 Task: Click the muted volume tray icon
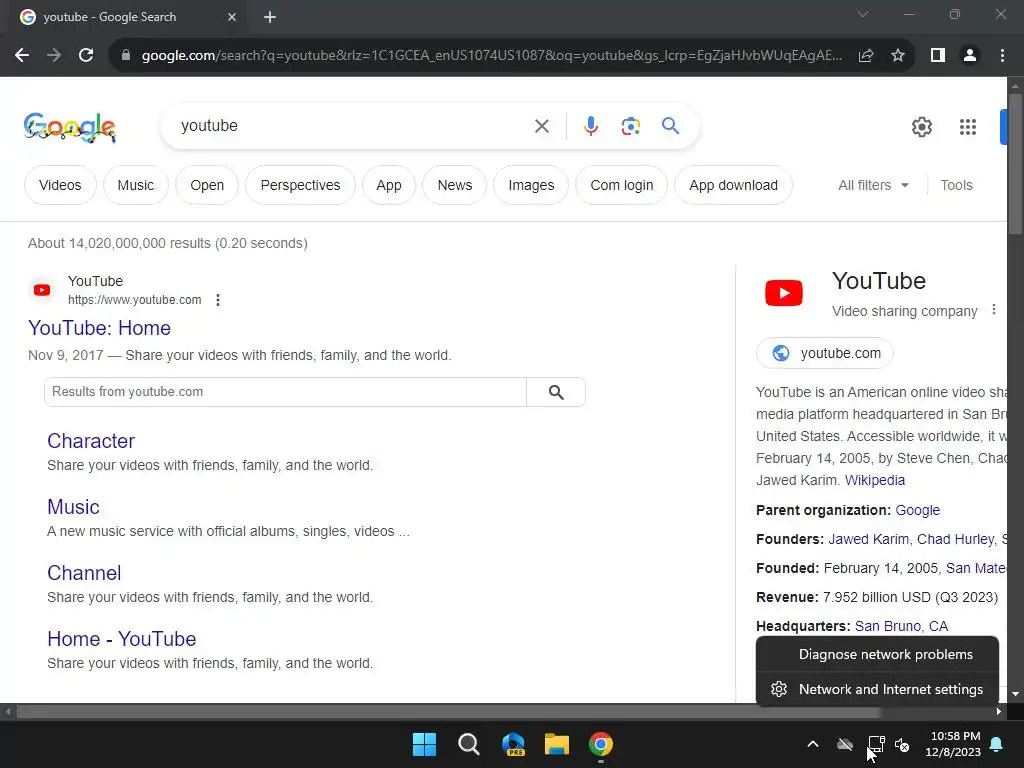tap(903, 744)
